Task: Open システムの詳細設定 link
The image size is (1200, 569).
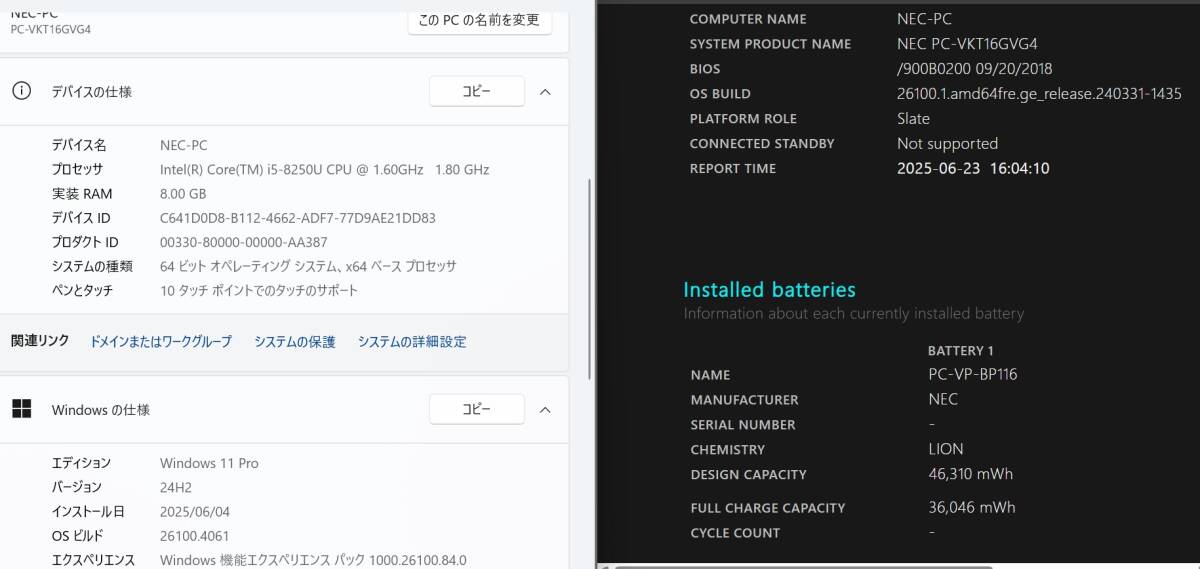Action: 412,341
